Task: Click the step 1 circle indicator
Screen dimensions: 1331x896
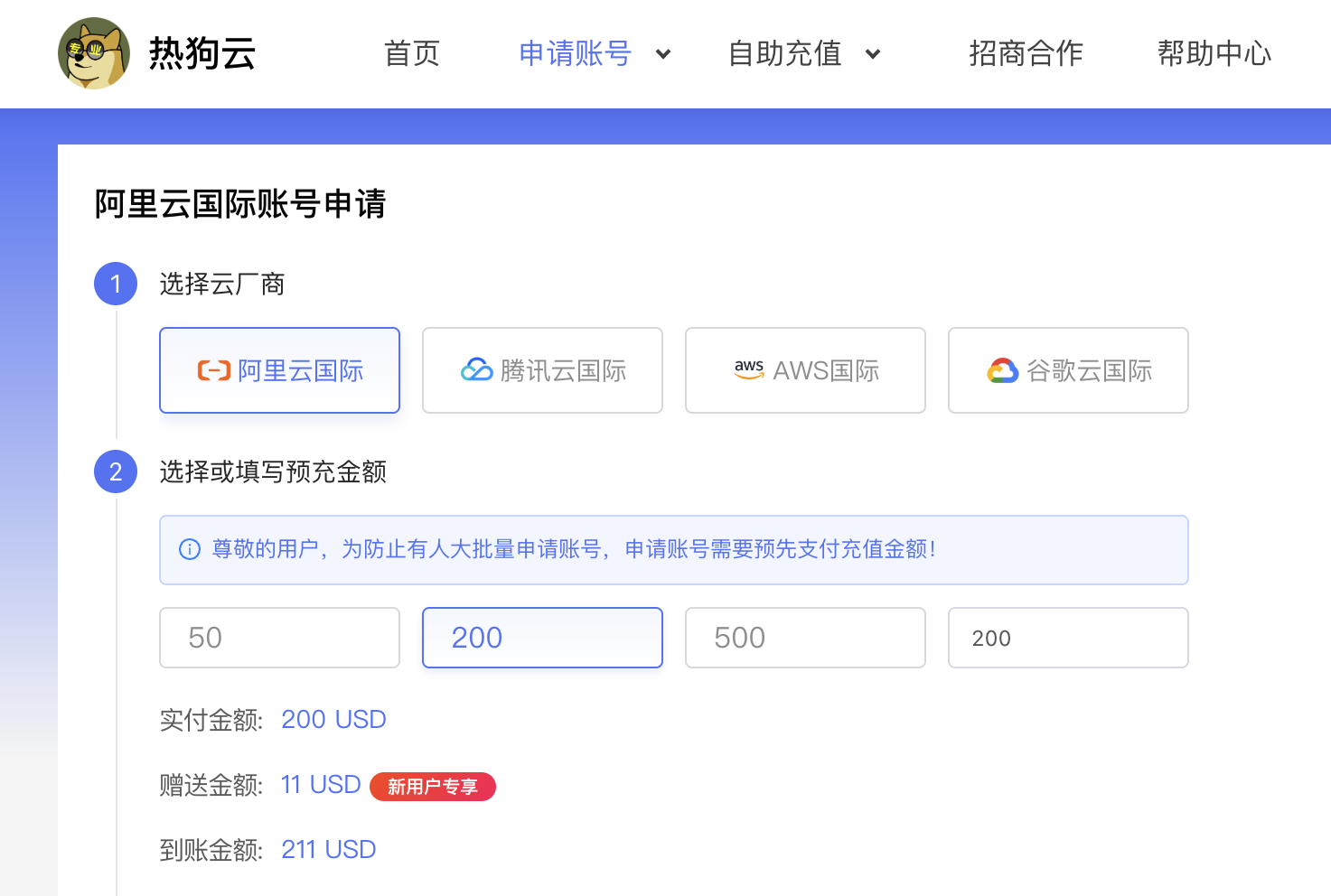Action: pos(116,284)
